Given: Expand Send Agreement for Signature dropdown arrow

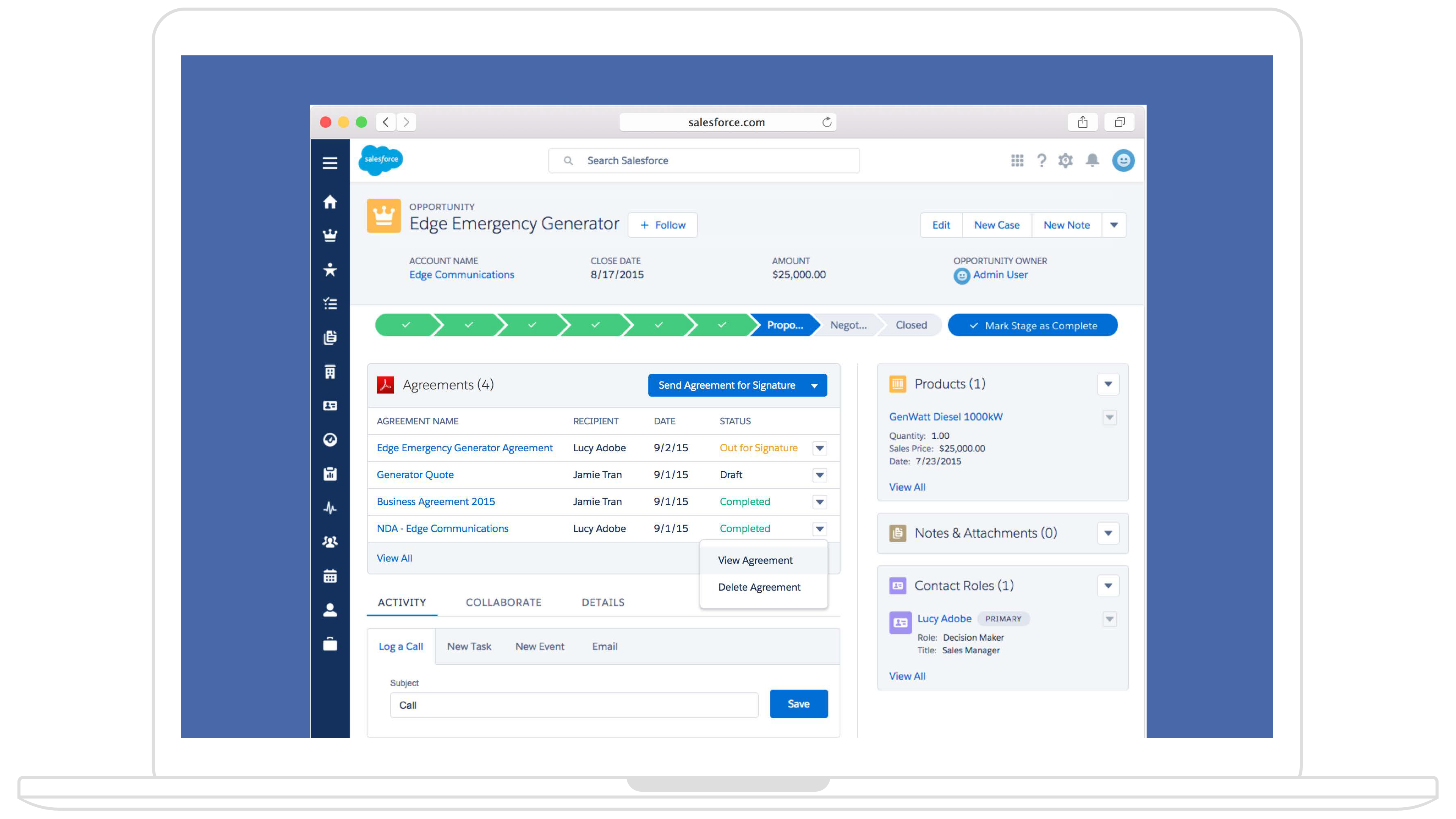Looking at the screenshot, I should point(814,386).
